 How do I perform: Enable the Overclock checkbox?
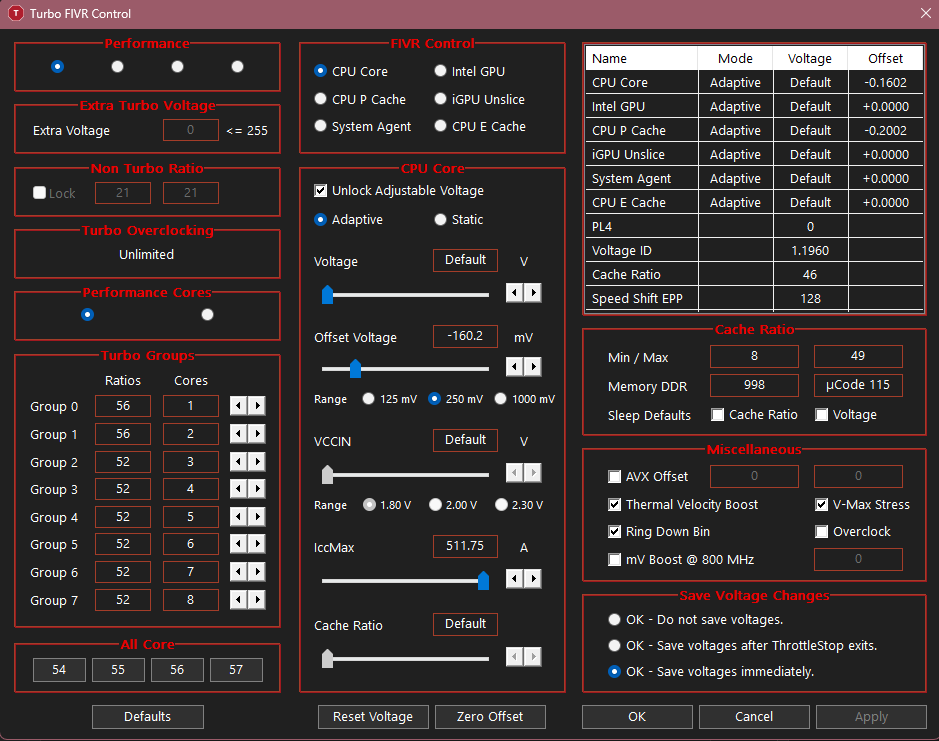pos(822,531)
